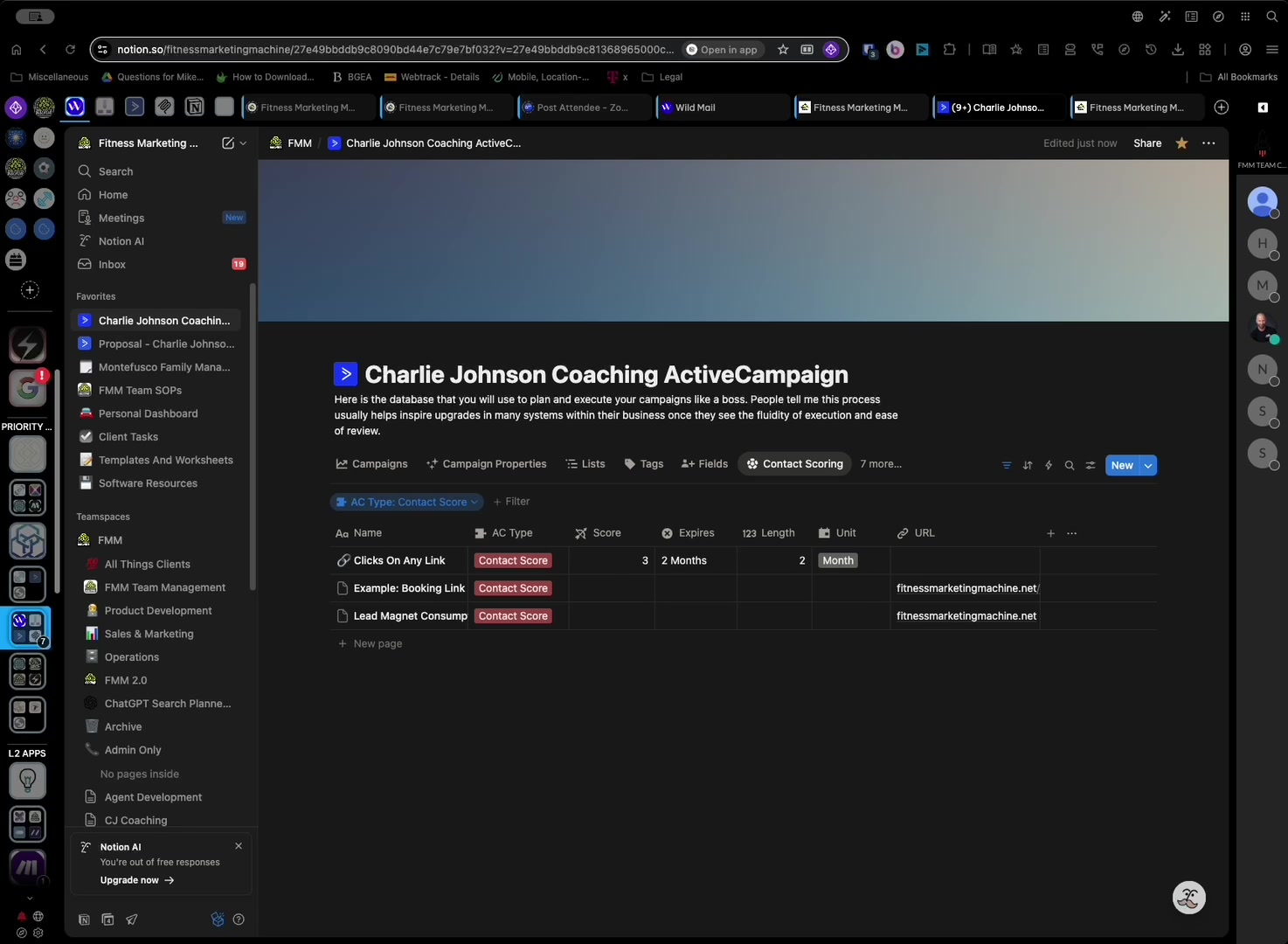Viewport: 1288px width, 944px height.
Task: Open the browser home icon
Action: pos(16,50)
